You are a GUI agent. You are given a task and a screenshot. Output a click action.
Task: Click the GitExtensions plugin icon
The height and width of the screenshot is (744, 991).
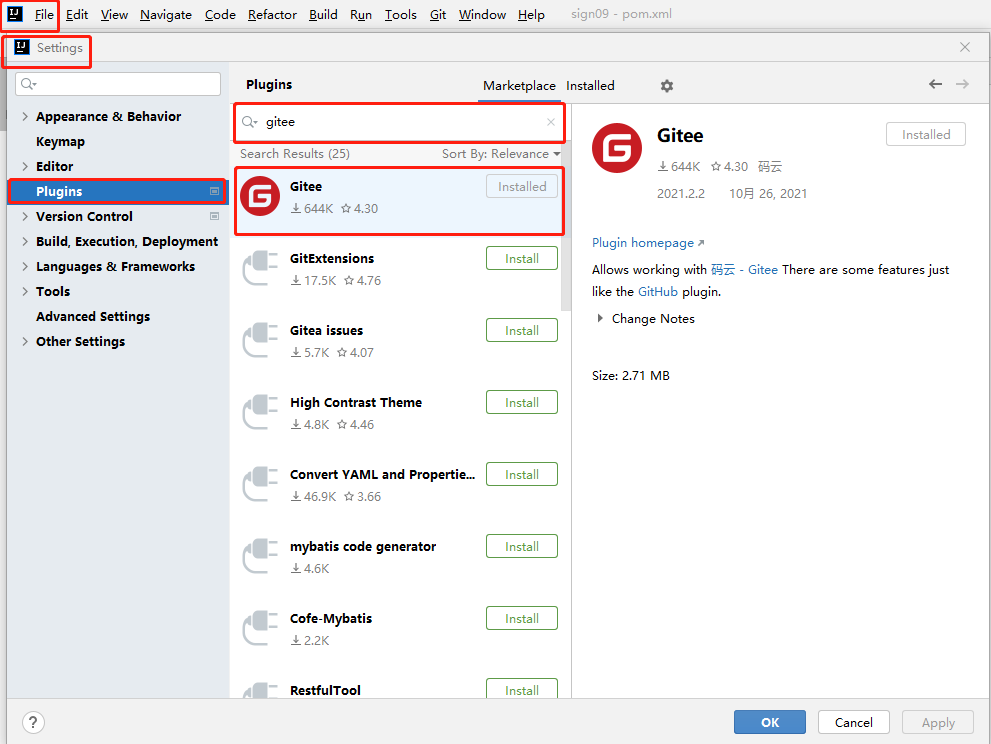coord(260,268)
